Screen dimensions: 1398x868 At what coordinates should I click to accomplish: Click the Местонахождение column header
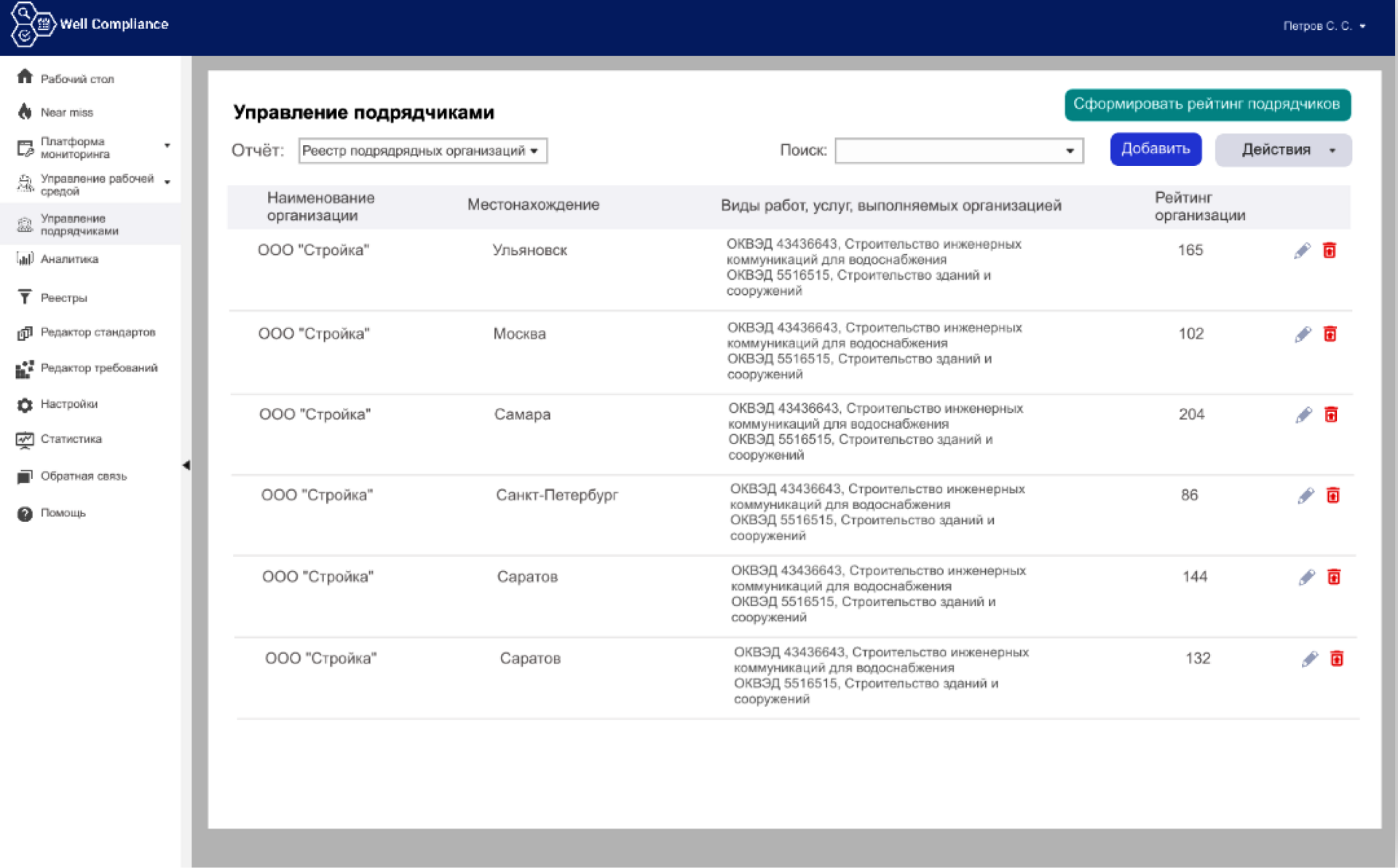(534, 205)
